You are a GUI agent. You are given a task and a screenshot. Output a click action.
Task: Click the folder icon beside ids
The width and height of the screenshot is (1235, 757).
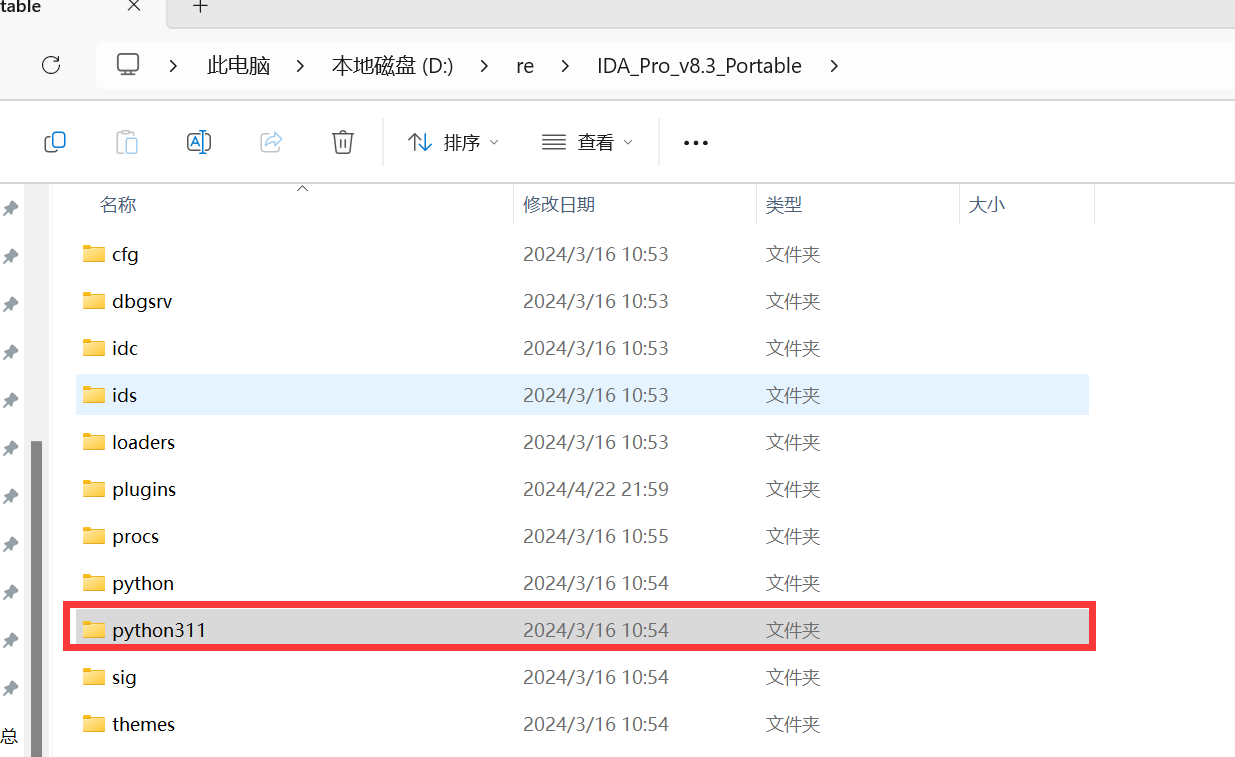click(x=94, y=395)
